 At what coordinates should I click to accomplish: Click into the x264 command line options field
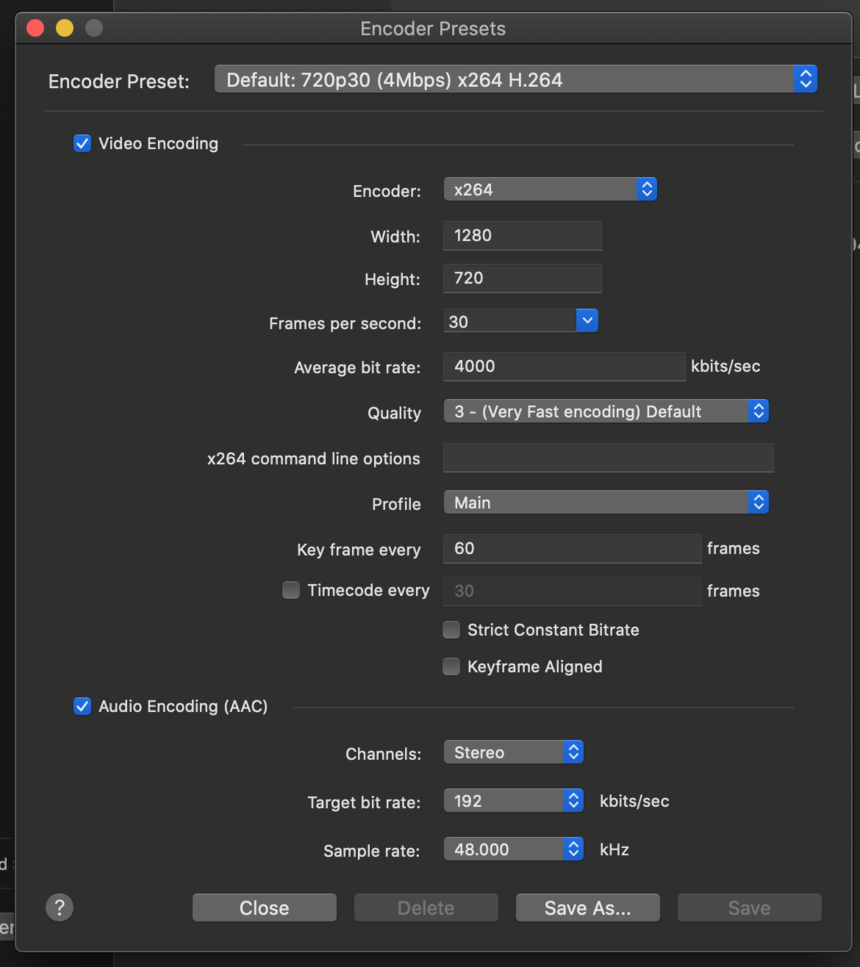coord(608,458)
